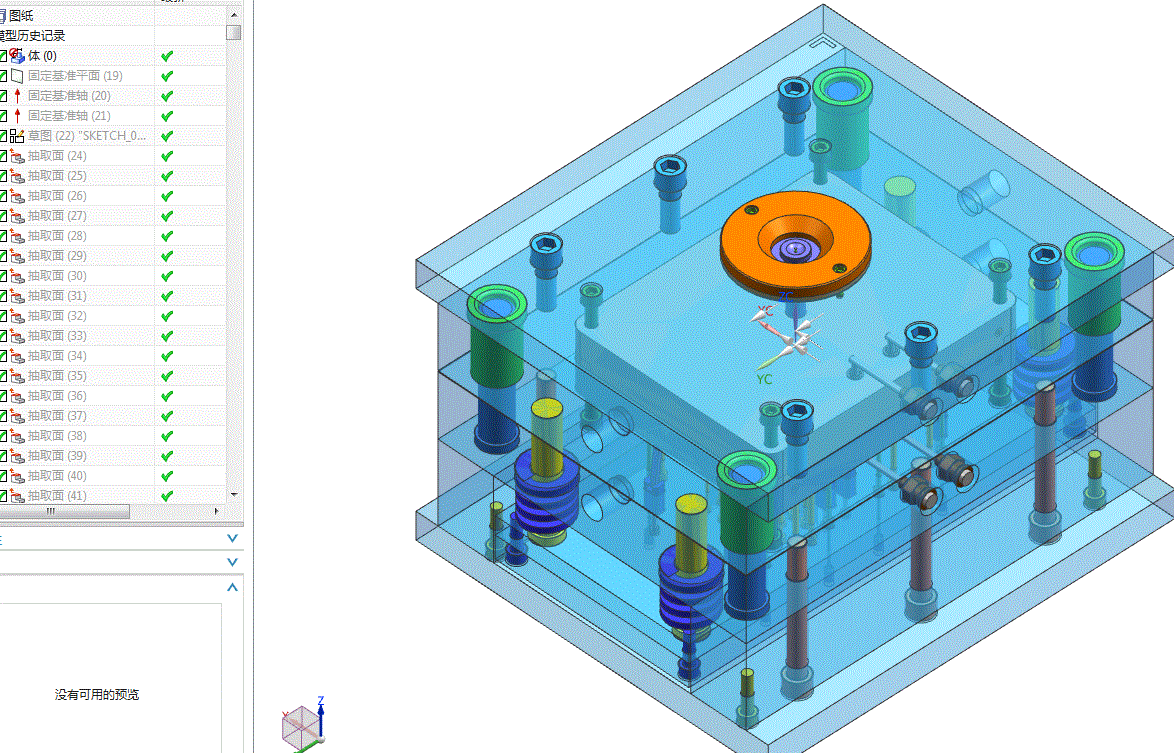Click the extract face icon of 抽取面 (35)
This screenshot has height=753, width=1174.
point(17,375)
